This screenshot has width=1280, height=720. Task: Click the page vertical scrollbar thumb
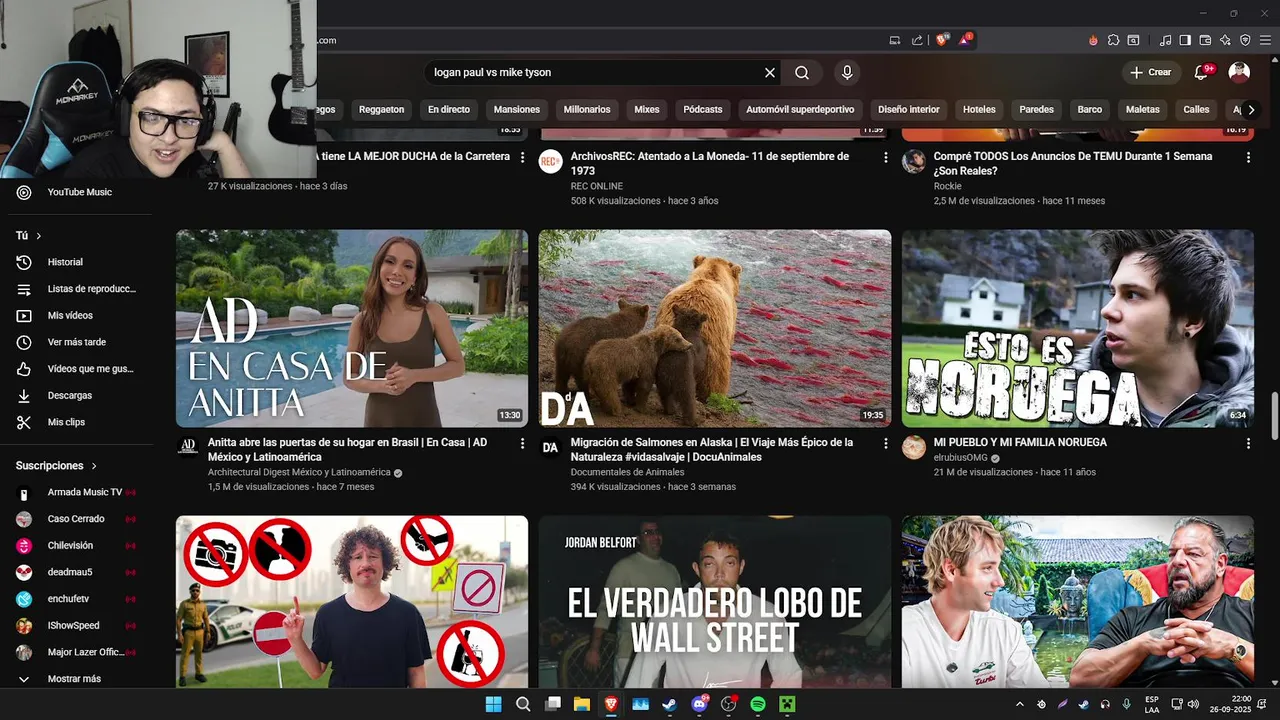(1274, 415)
